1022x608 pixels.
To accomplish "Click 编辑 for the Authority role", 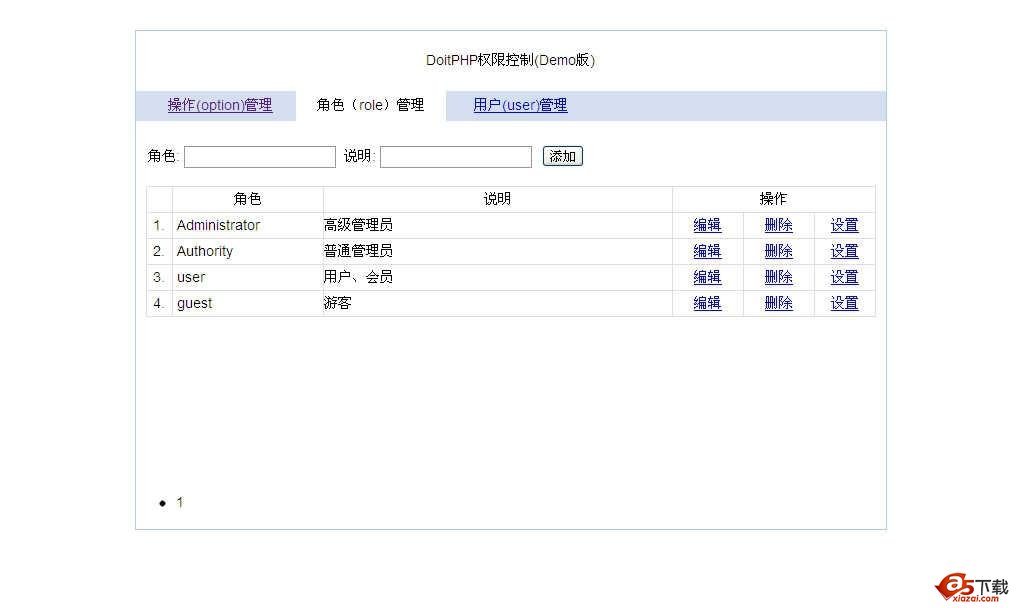I will point(707,251).
